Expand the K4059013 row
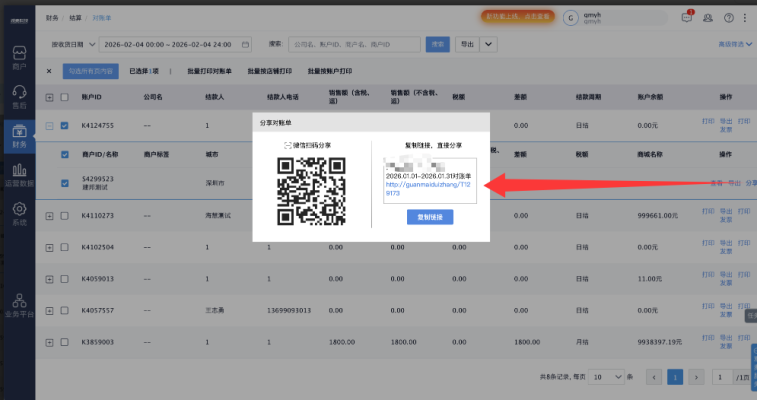The height and width of the screenshot is (400, 757). 49,279
